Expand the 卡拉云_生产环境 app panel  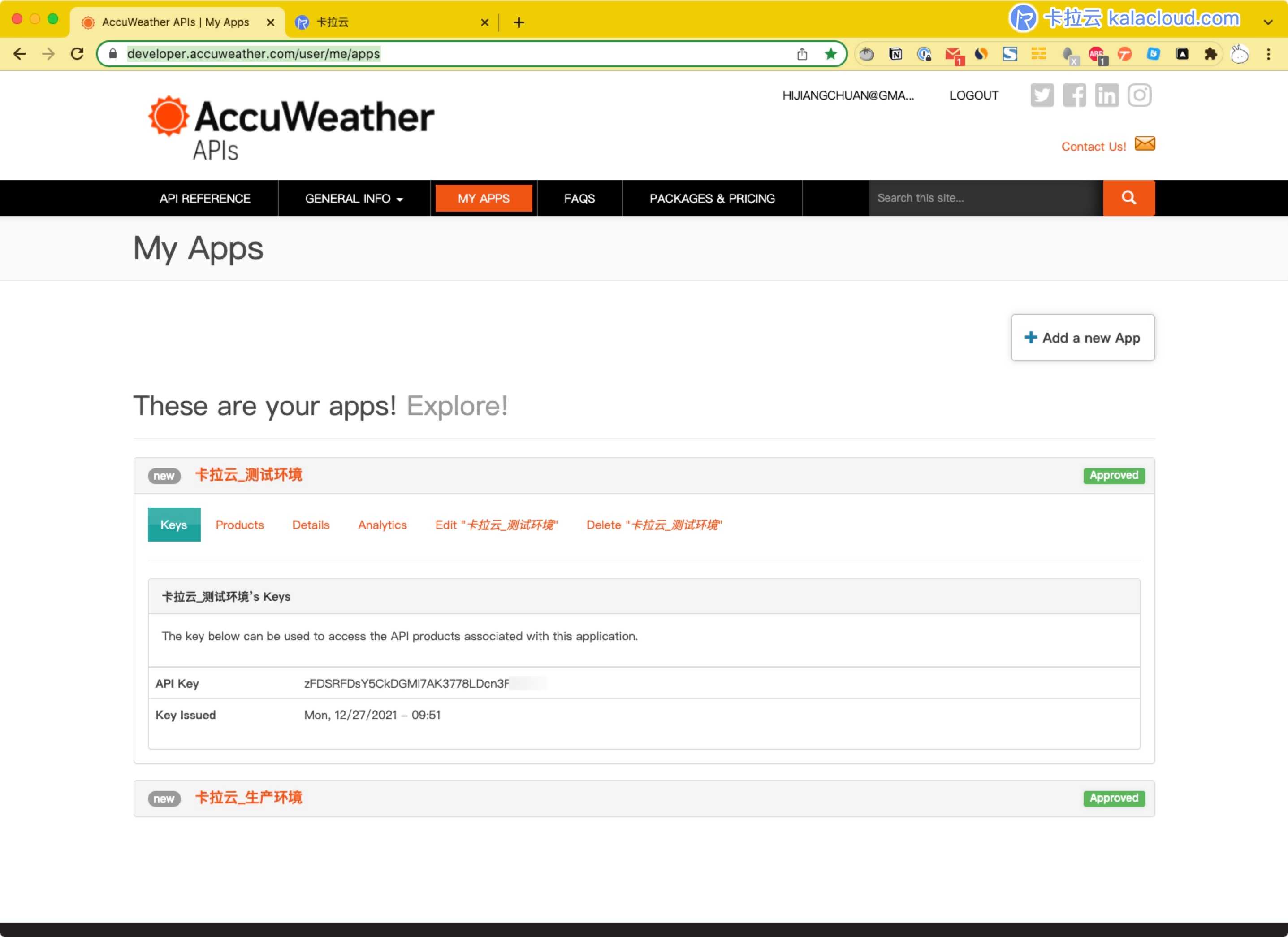(248, 798)
